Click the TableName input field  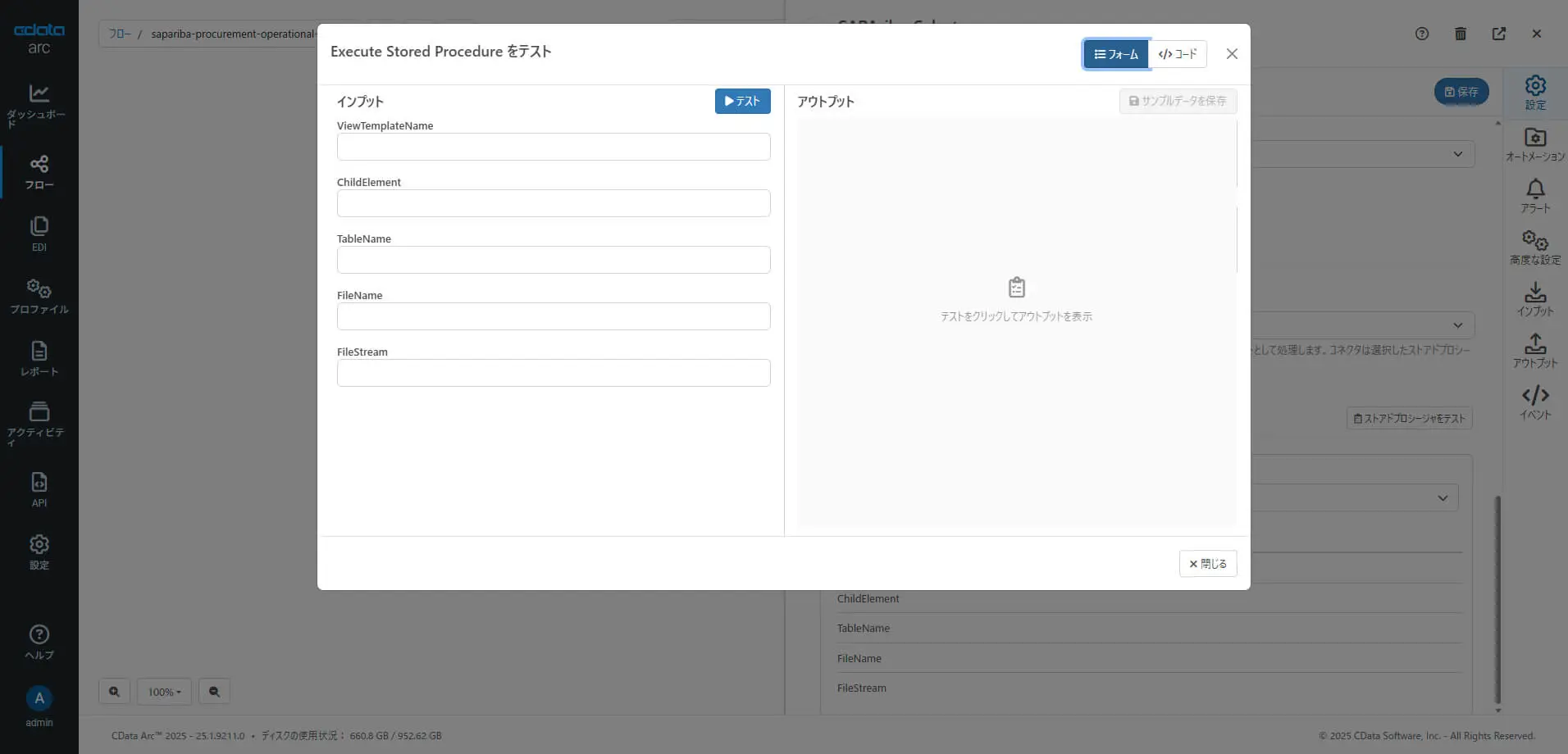(x=554, y=260)
